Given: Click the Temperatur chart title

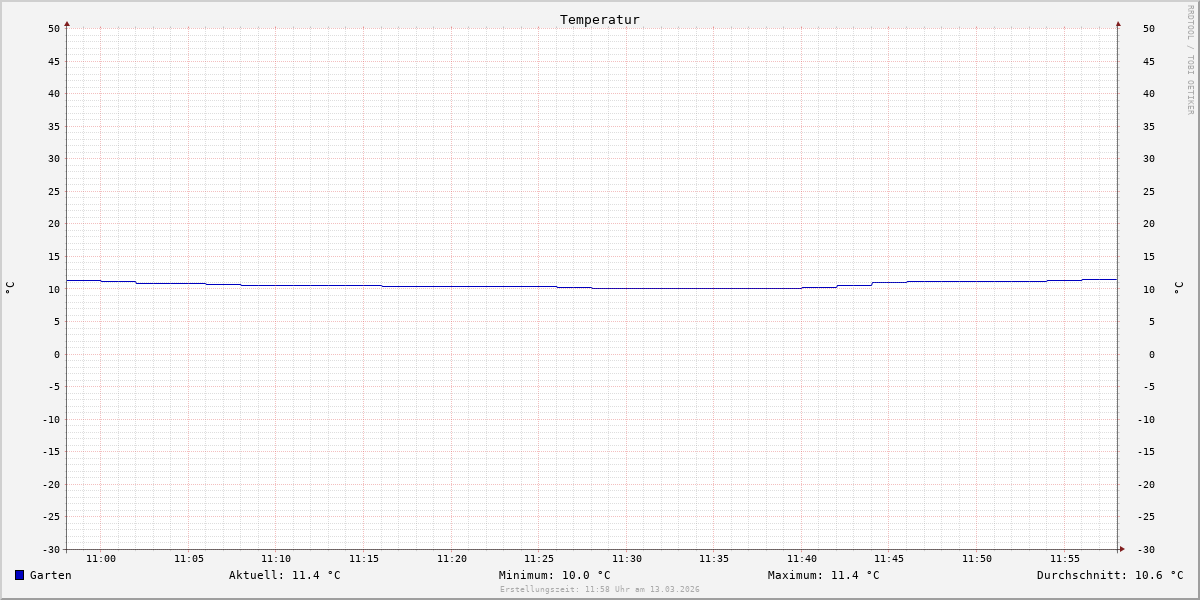Looking at the screenshot, I should [x=600, y=19].
